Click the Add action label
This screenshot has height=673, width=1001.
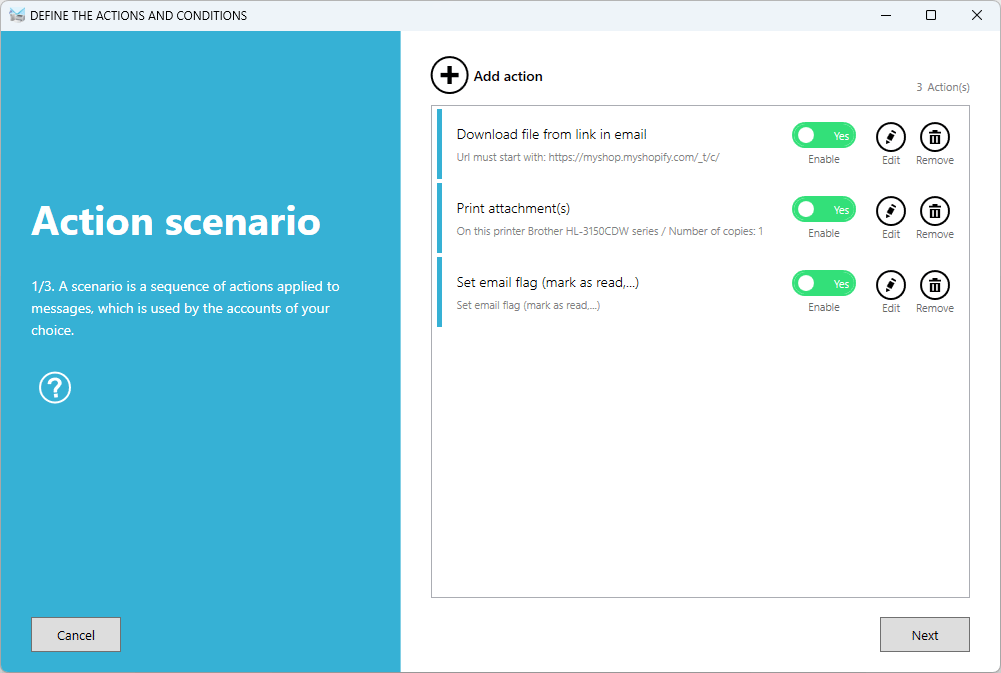point(508,76)
